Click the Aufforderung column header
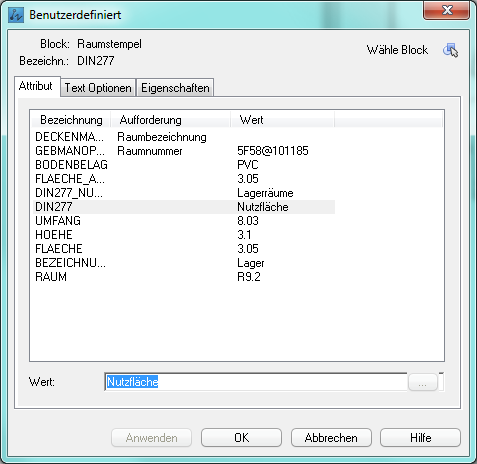This screenshot has height=464, width=477. coord(170,120)
